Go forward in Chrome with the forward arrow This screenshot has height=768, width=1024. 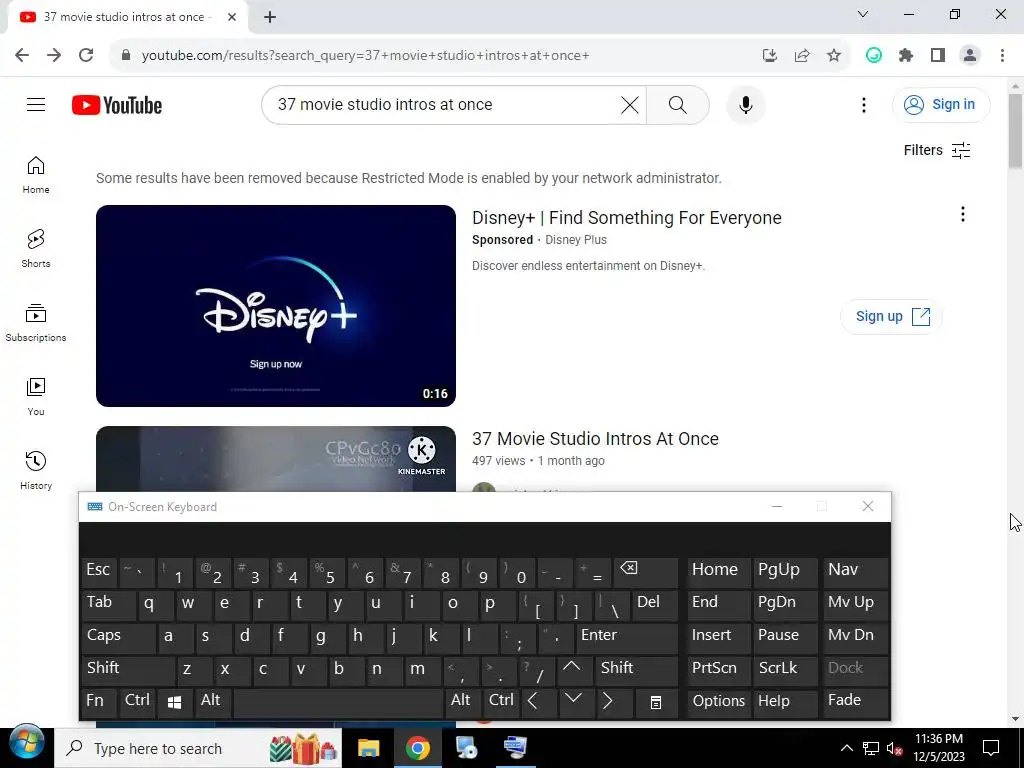[54, 55]
